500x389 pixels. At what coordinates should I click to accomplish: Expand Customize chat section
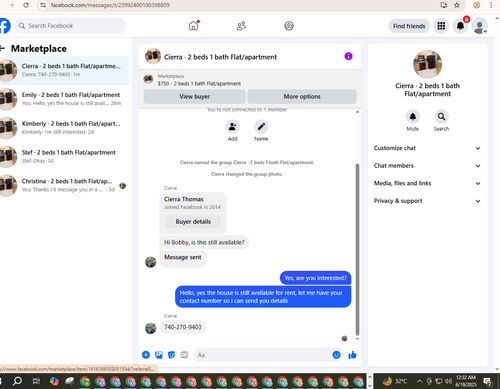(427, 148)
